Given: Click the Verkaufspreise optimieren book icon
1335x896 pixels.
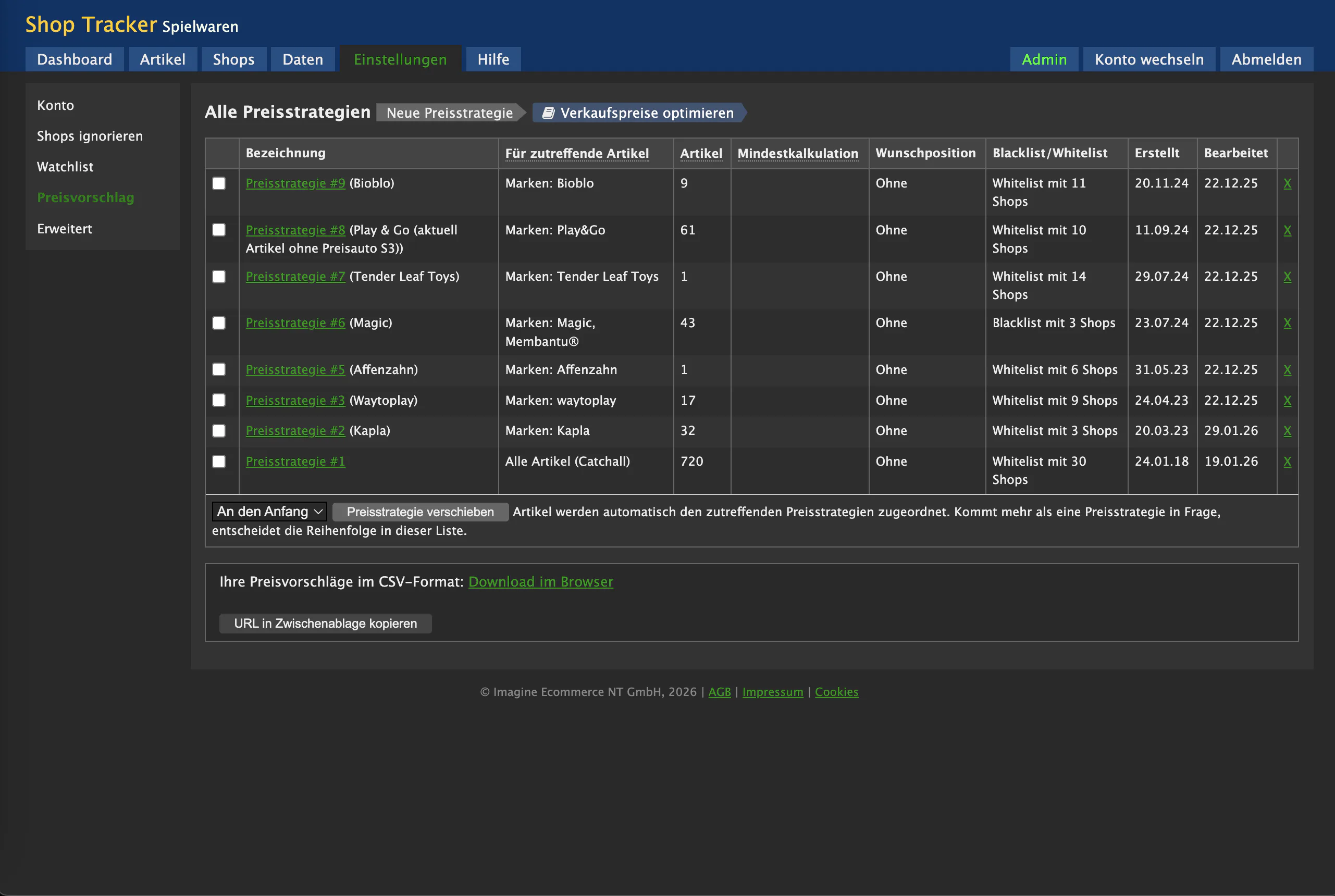Looking at the screenshot, I should 548,113.
